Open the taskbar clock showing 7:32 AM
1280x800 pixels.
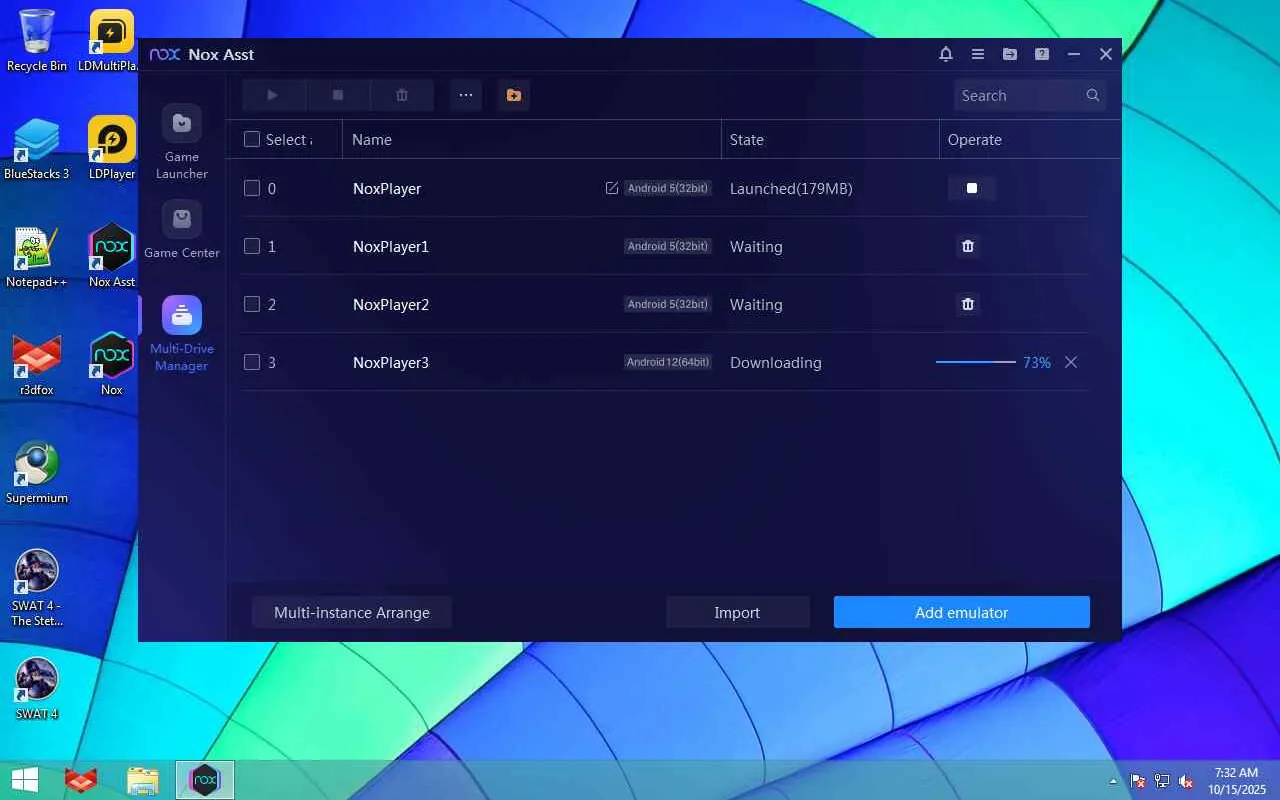(x=1236, y=781)
